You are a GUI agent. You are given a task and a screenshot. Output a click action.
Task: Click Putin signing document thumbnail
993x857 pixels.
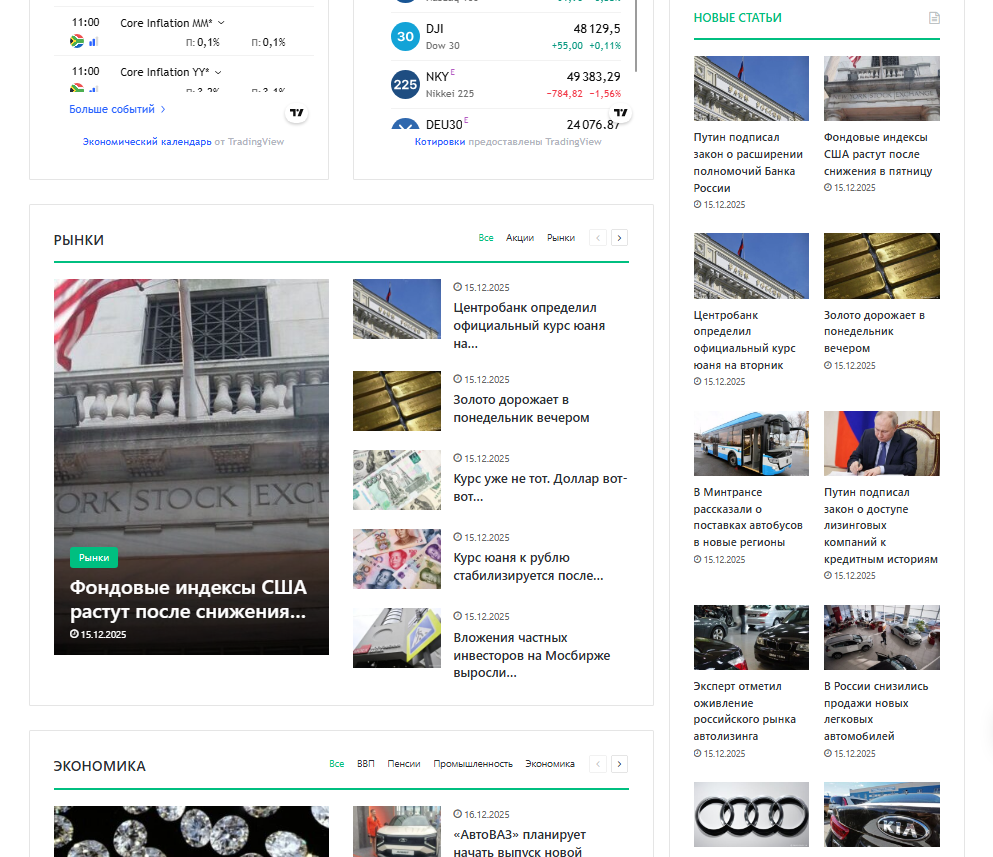point(882,443)
